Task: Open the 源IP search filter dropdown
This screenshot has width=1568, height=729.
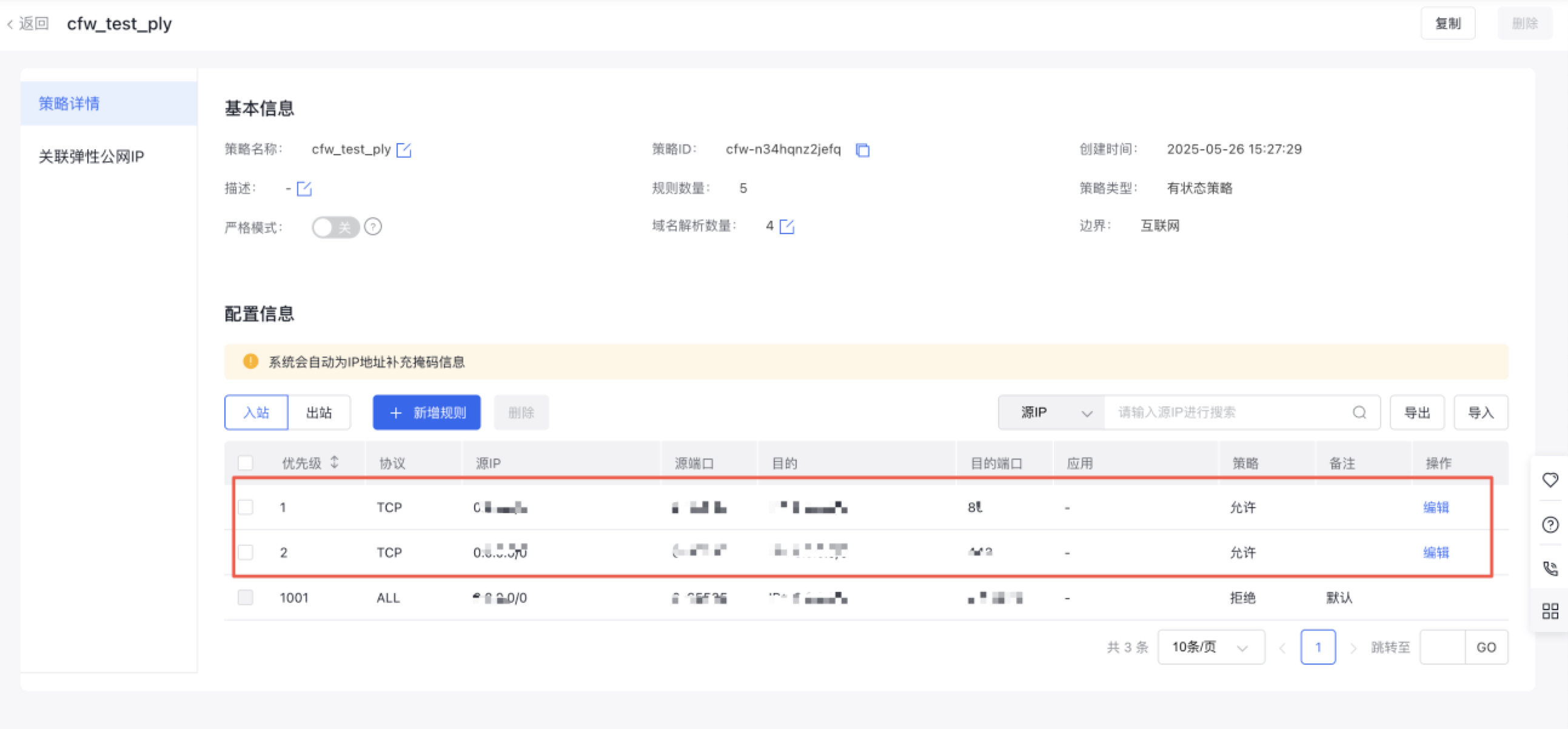Action: pos(1051,413)
